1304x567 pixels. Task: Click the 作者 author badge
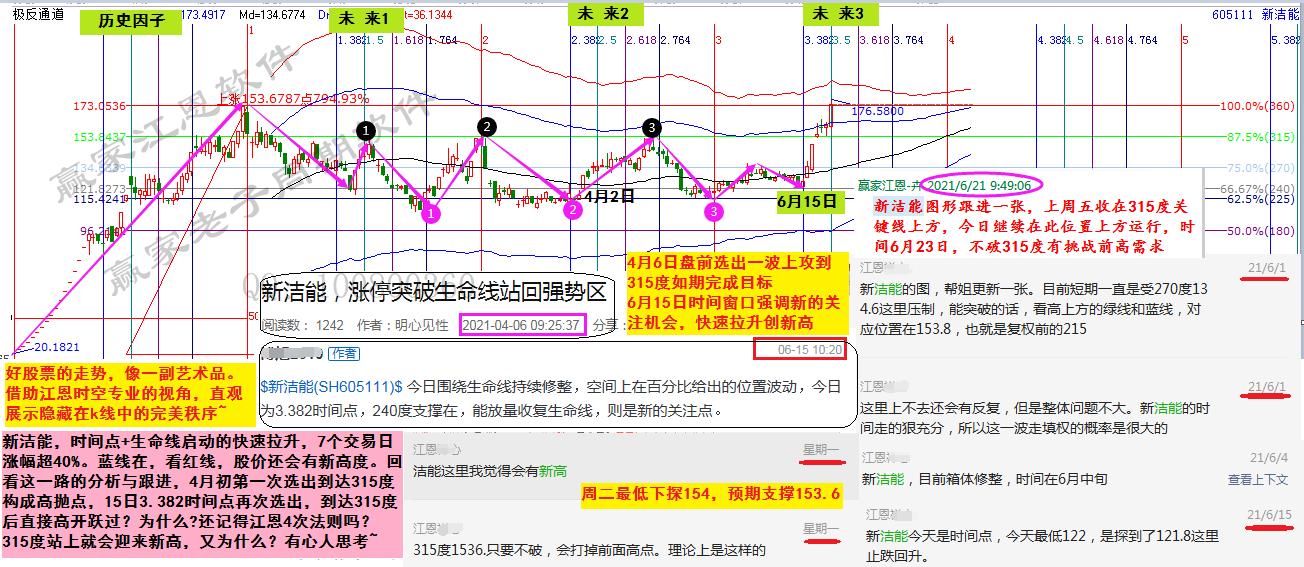click(345, 354)
